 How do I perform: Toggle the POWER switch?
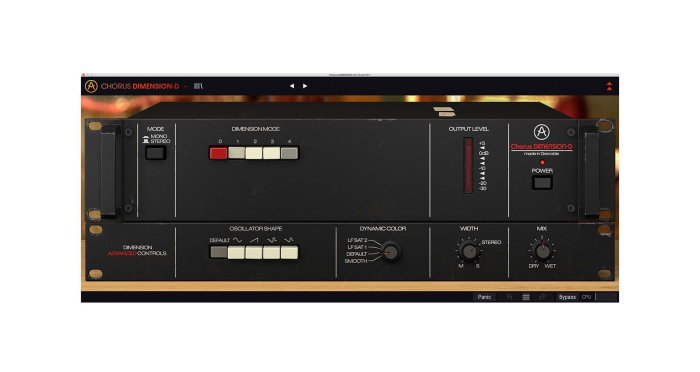(542, 182)
